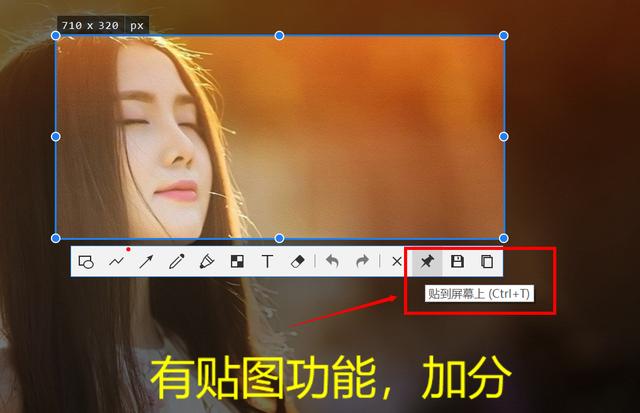This screenshot has height=413, width=640.
Task: Save screenshot with floppy disk icon
Action: (457, 262)
